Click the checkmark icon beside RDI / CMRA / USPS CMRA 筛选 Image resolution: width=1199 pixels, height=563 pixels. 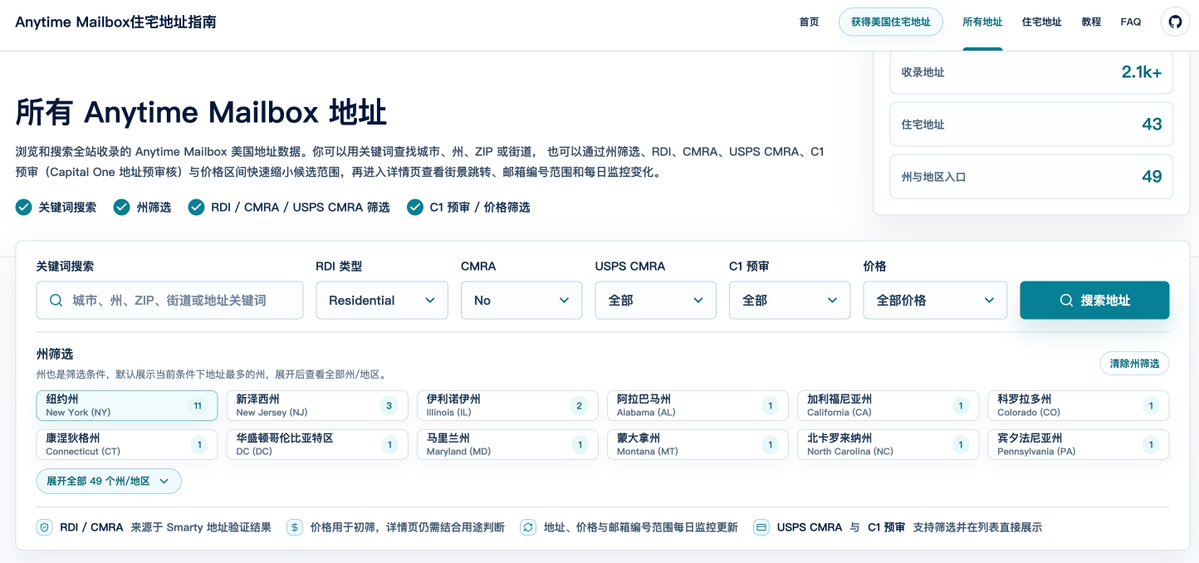[197, 207]
